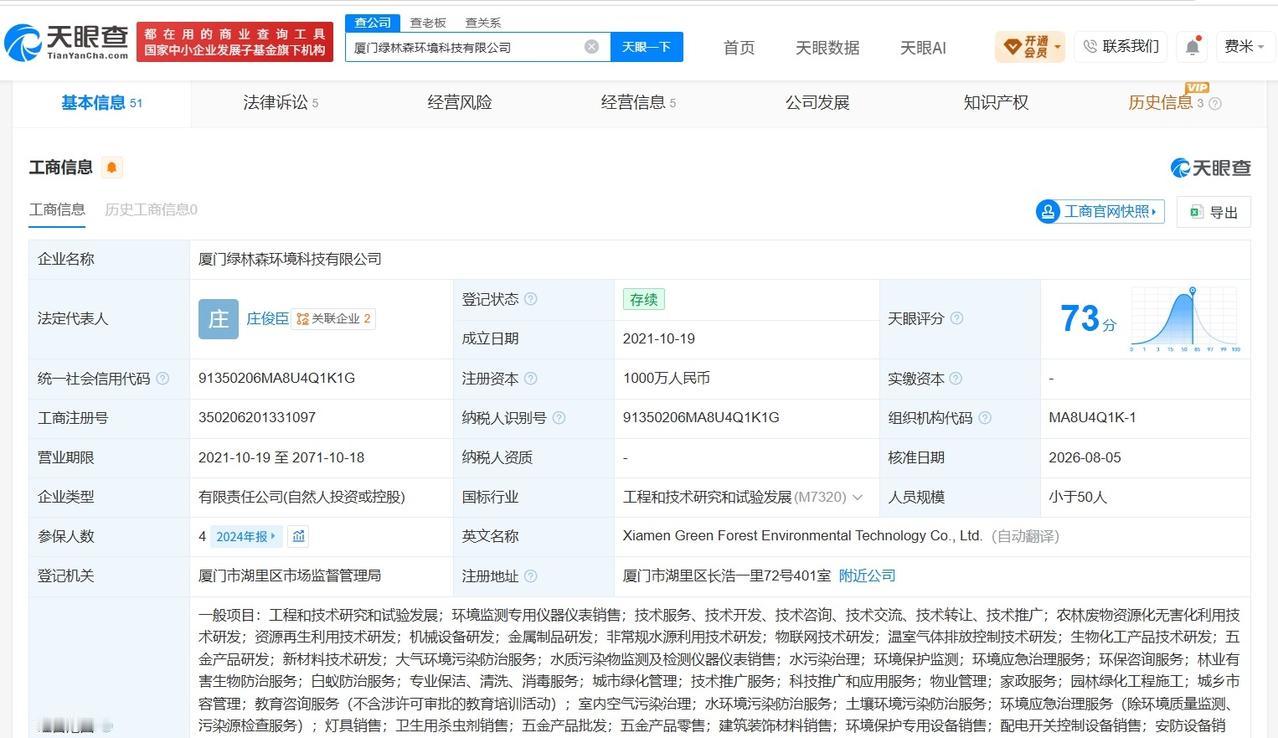
Task: Open 开通会员 membership dropdown
Action: point(1030,46)
